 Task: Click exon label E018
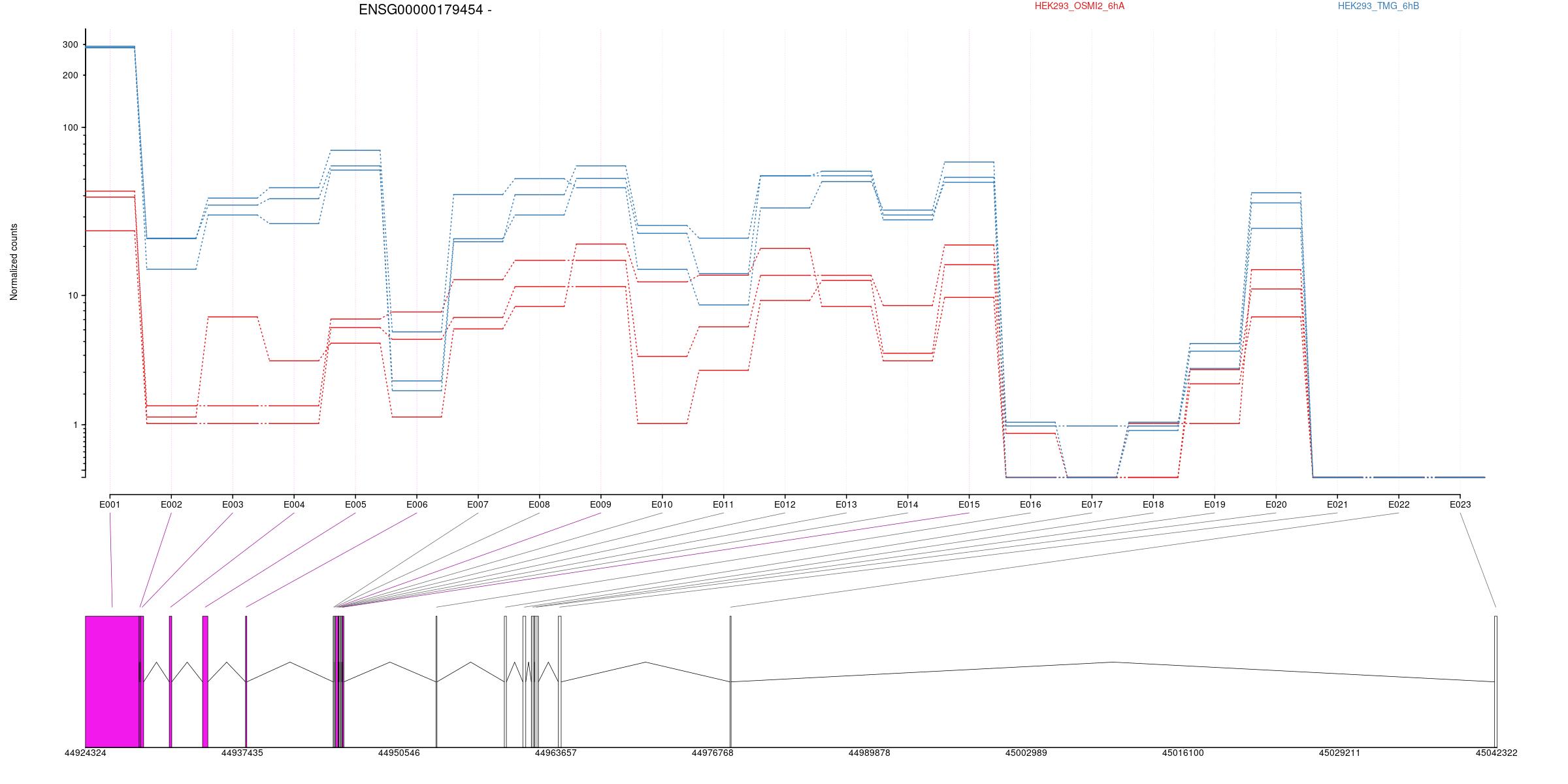(1153, 504)
